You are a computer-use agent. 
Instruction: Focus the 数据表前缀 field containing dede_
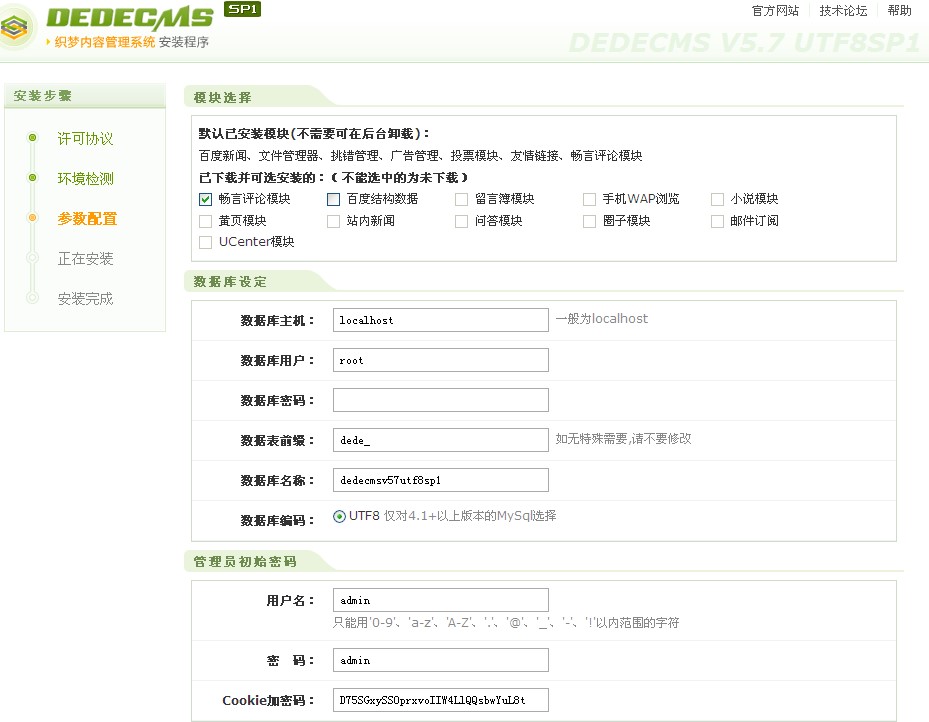click(x=441, y=440)
